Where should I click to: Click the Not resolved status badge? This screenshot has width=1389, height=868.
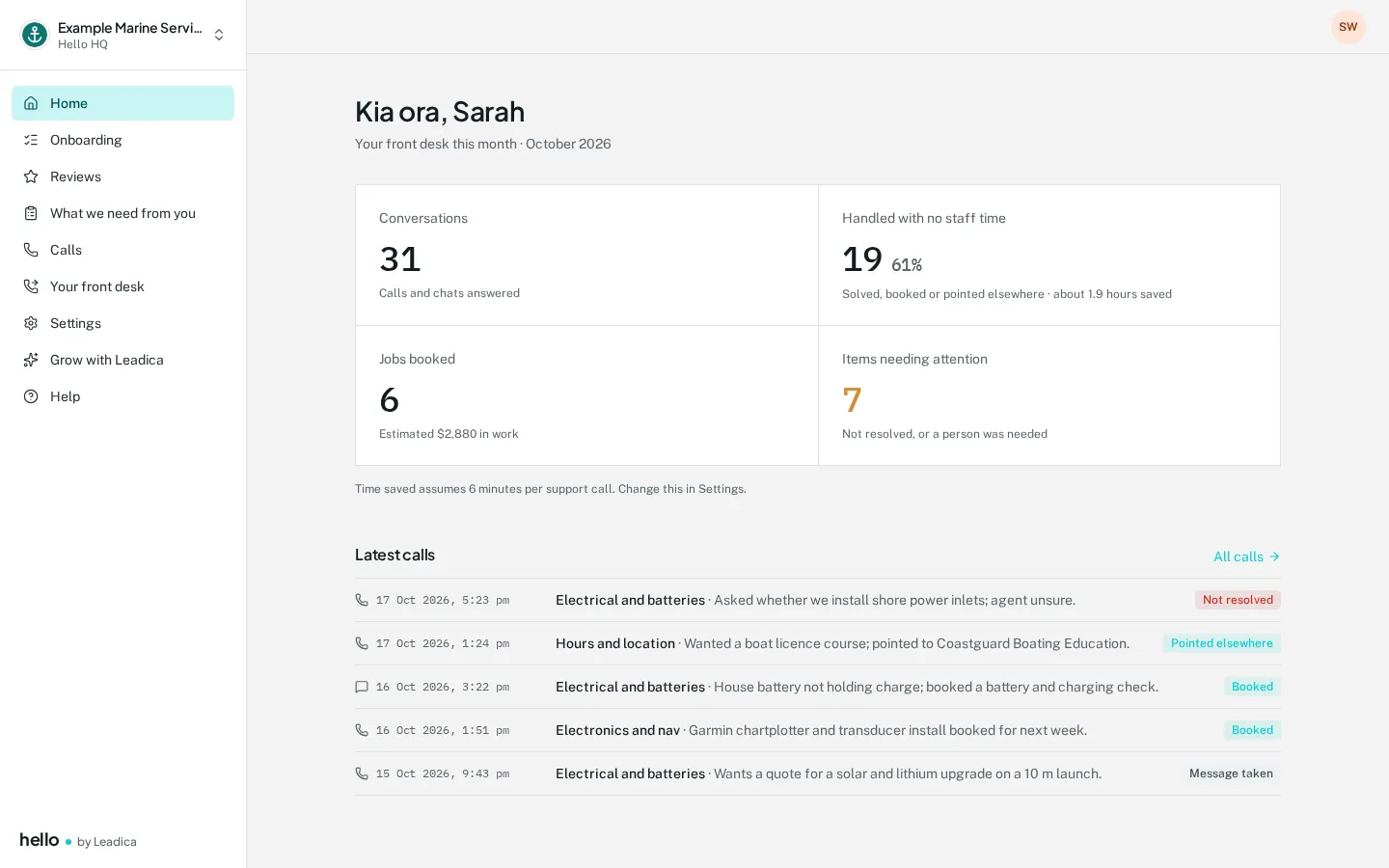[x=1238, y=600]
